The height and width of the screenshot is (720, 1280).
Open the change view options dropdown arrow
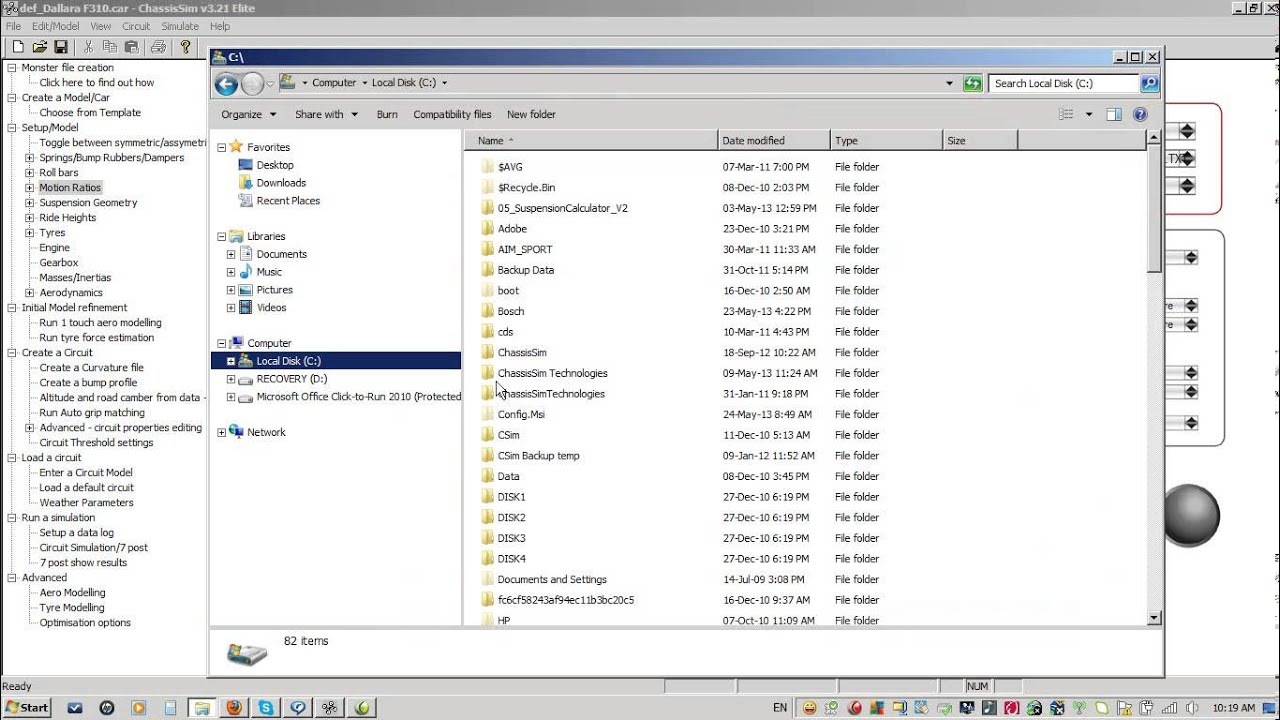tap(1091, 114)
